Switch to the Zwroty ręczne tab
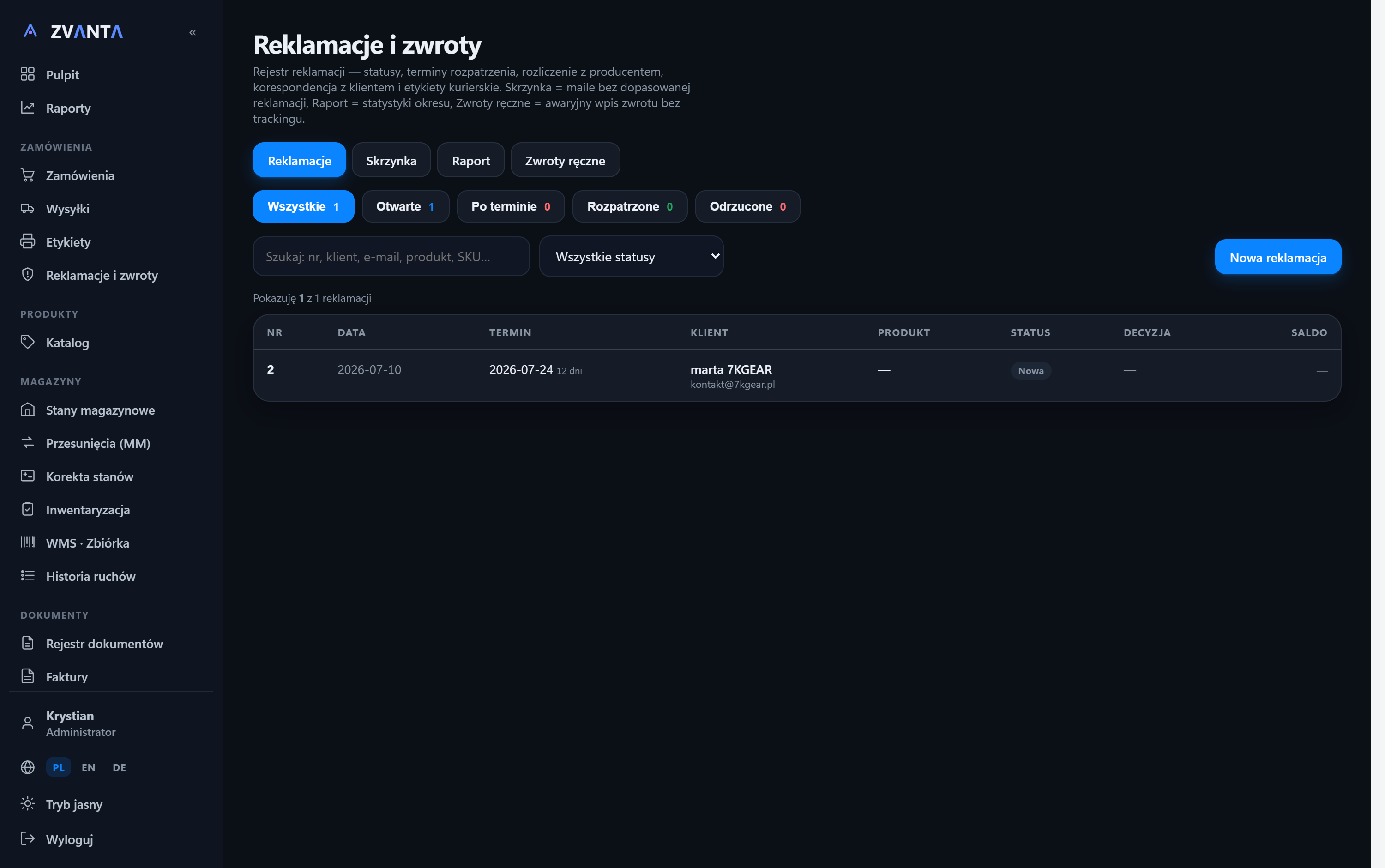Viewport: 1385px width, 868px height. (x=566, y=160)
